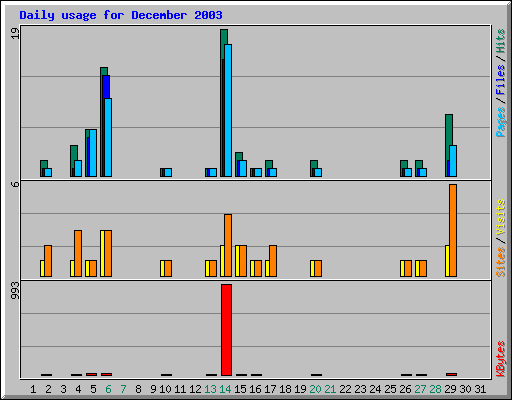This screenshot has width=512, height=400.
Task: Click day label '5' on the x-axis
Action: click(x=93, y=389)
